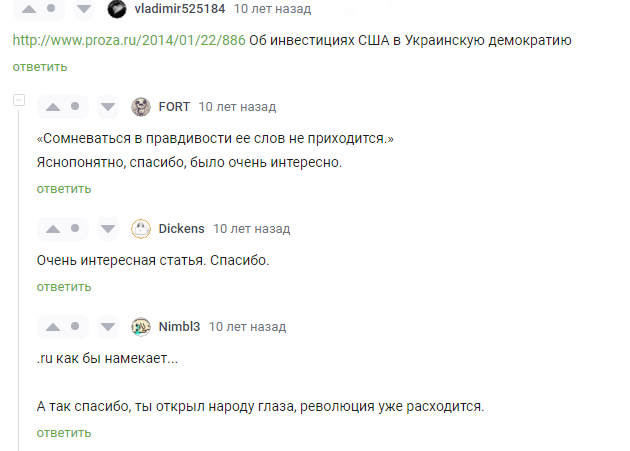Image resolution: width=630 pixels, height=451 pixels.
Task: Click Dickens' avatar picture
Action: [141, 228]
